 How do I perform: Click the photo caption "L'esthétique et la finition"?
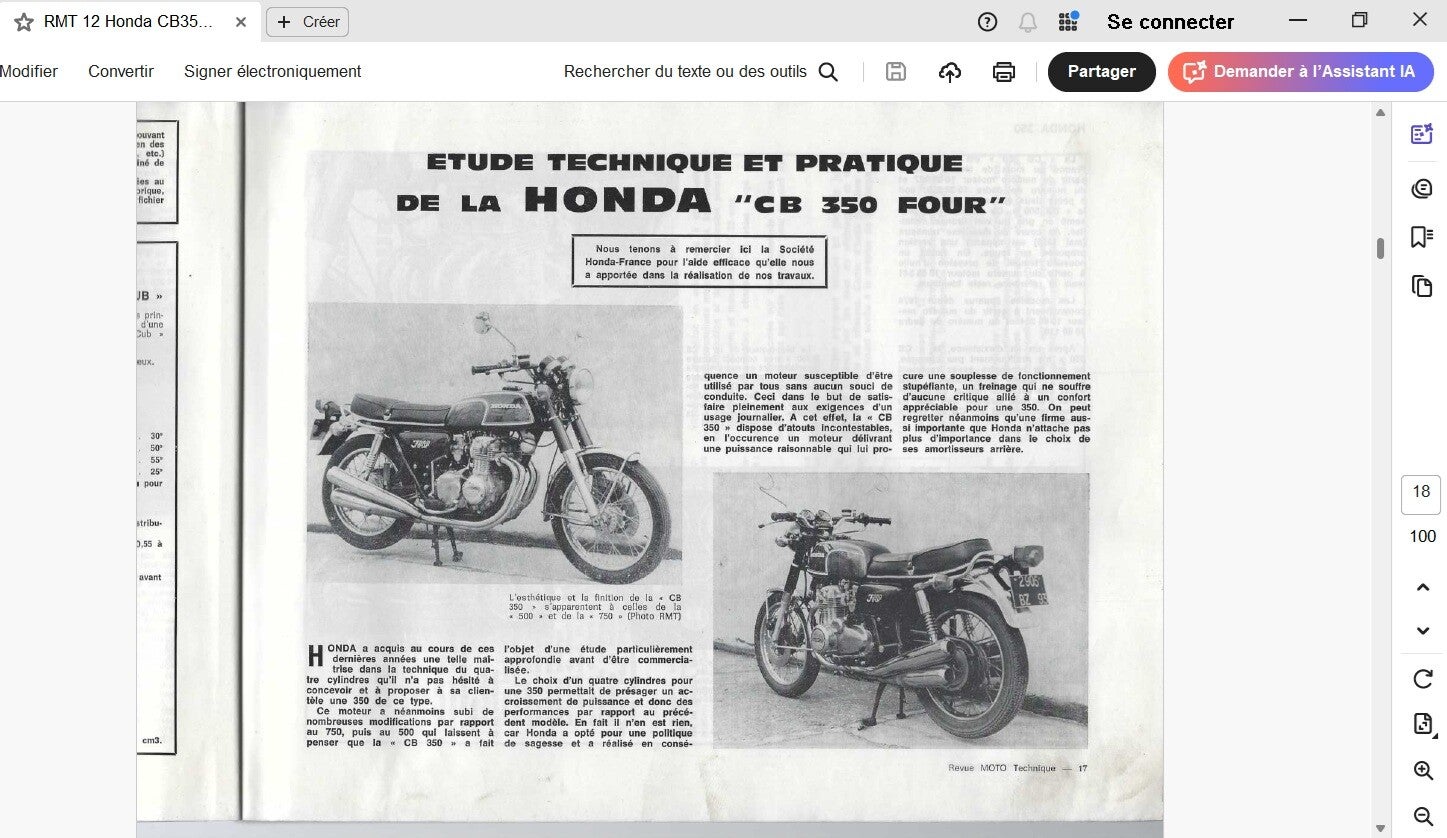click(x=595, y=607)
